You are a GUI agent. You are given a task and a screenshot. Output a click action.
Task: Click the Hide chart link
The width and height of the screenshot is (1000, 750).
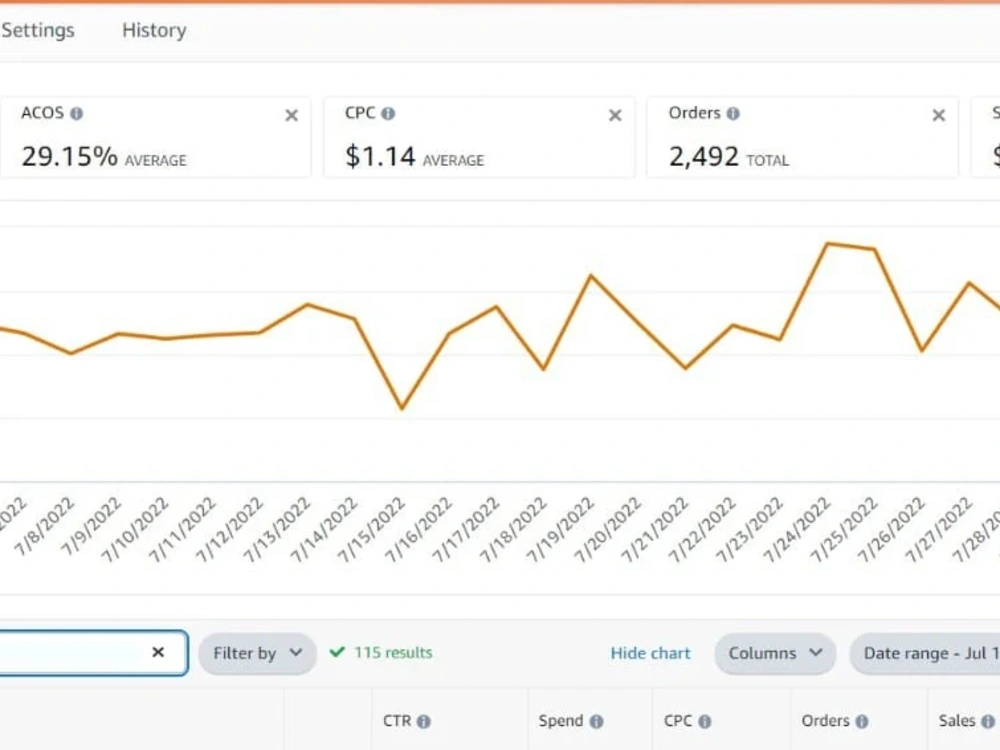point(650,653)
